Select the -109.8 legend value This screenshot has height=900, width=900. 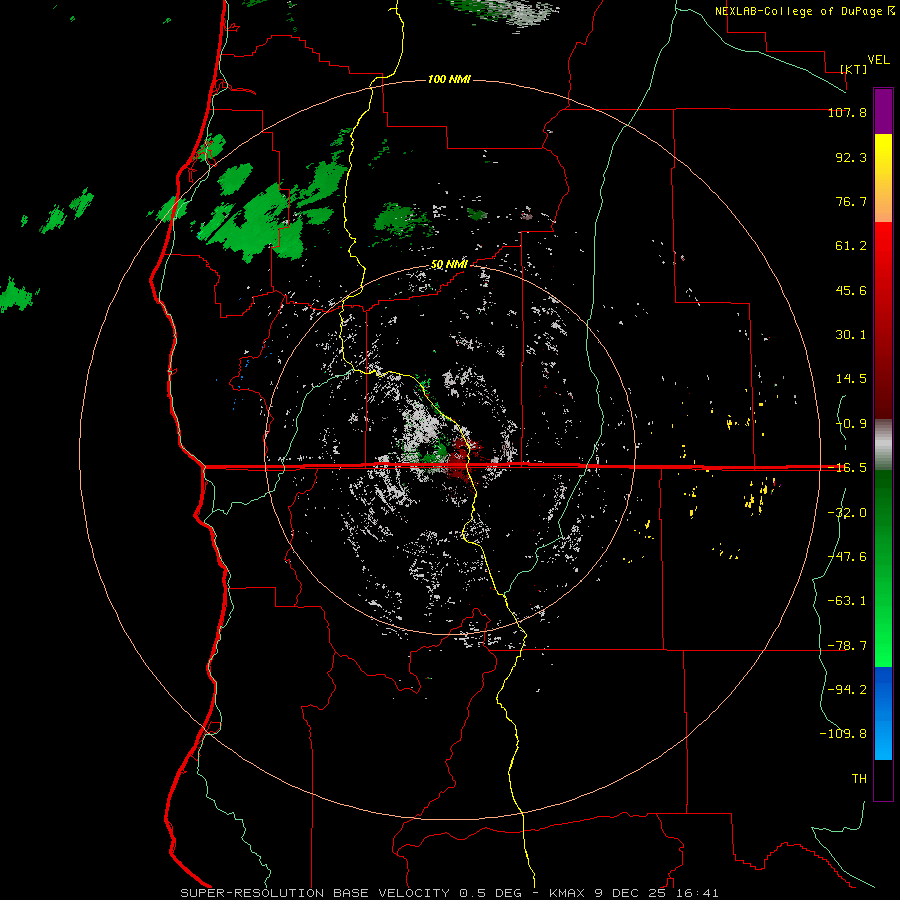[x=844, y=734]
